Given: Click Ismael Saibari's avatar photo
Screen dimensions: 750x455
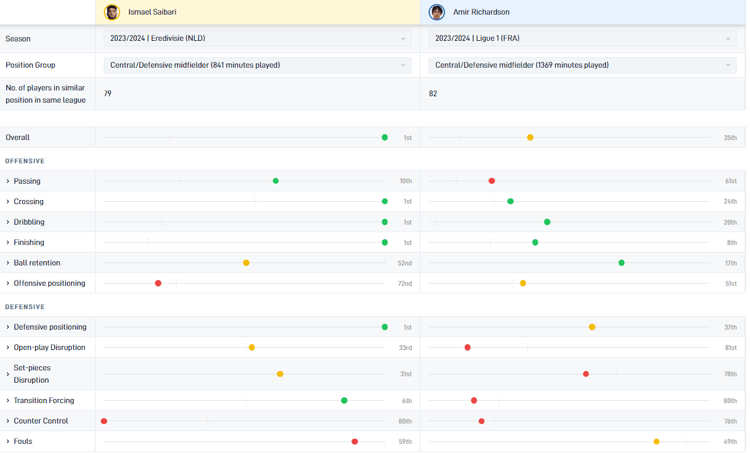Looking at the screenshot, I should pos(112,12).
